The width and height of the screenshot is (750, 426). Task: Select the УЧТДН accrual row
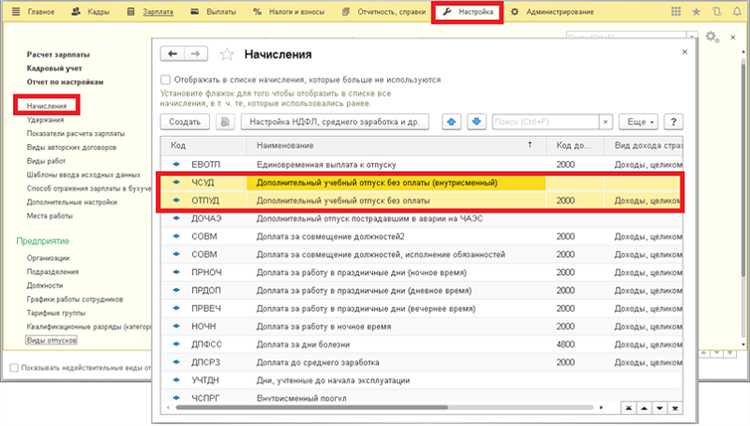pyautogui.click(x=422, y=381)
